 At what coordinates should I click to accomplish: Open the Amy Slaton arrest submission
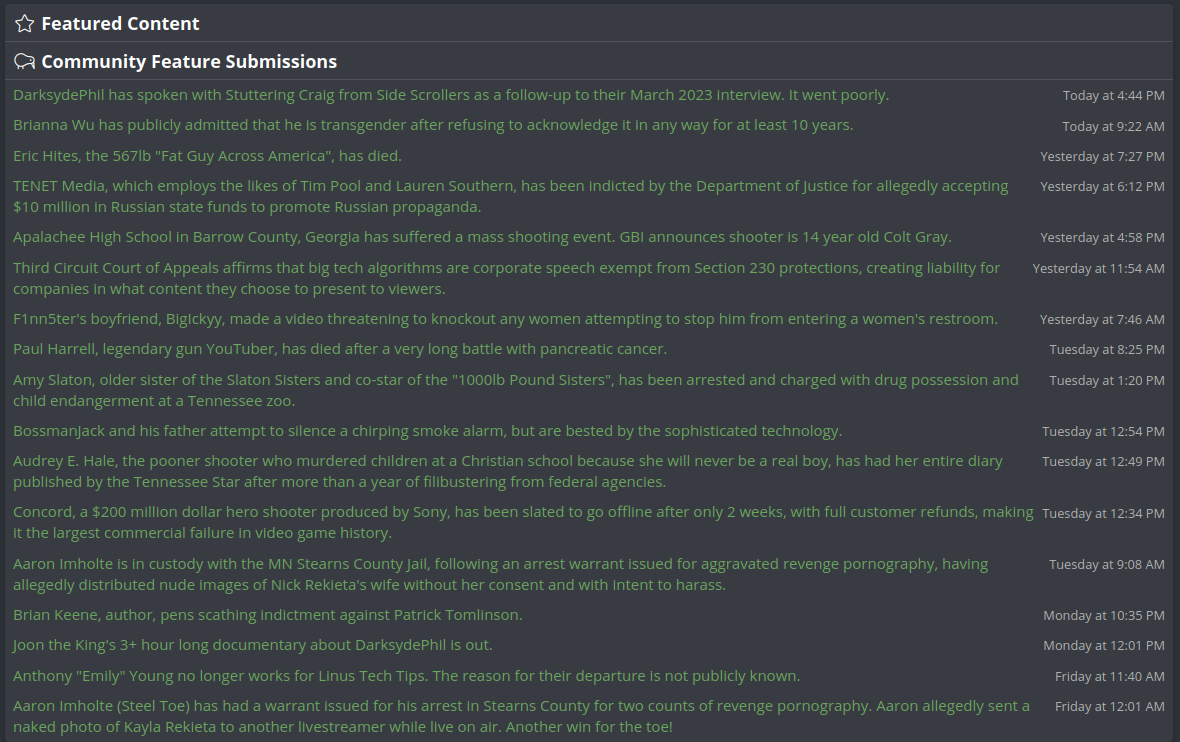tap(515, 391)
